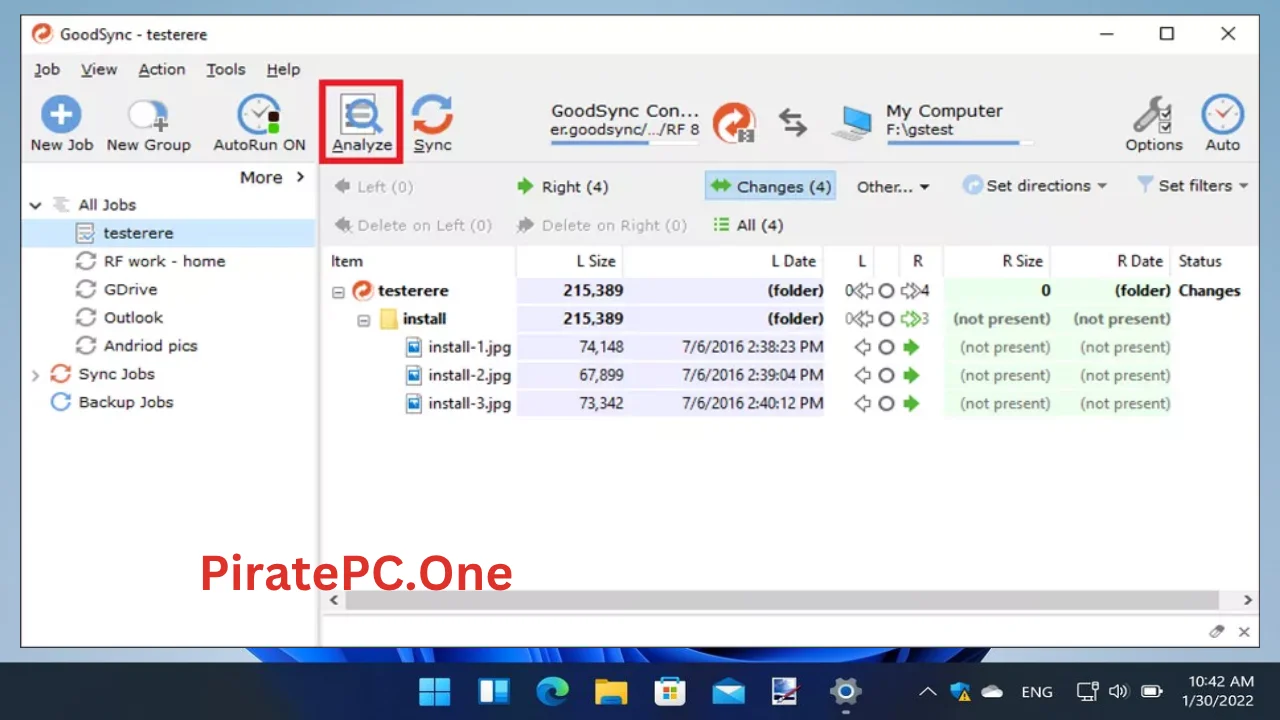Open the Action menu
The height and width of the screenshot is (720, 1280).
coord(162,69)
